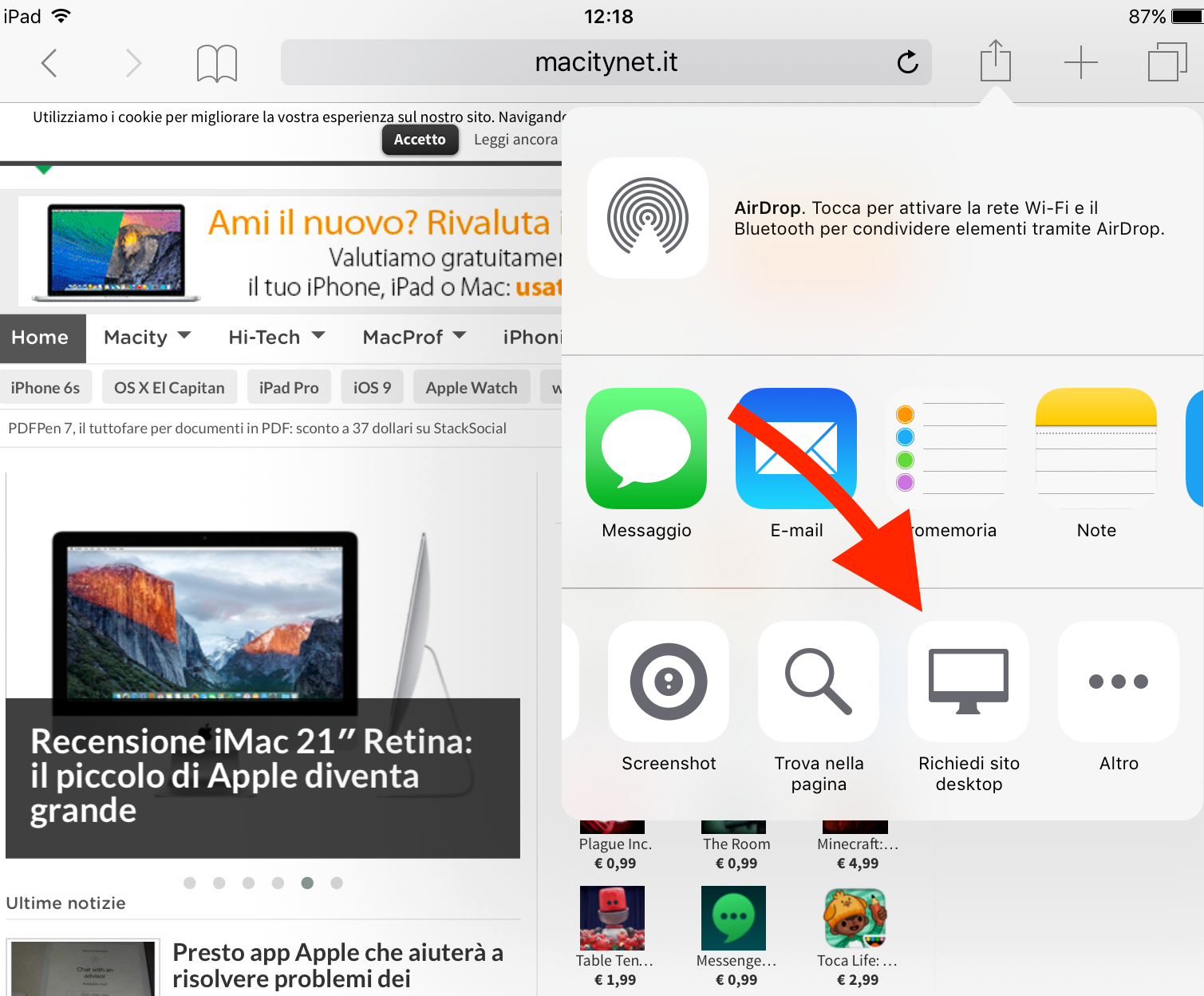The height and width of the screenshot is (996, 1204).
Task: Open Presto app Apple news headline
Action: (338, 966)
